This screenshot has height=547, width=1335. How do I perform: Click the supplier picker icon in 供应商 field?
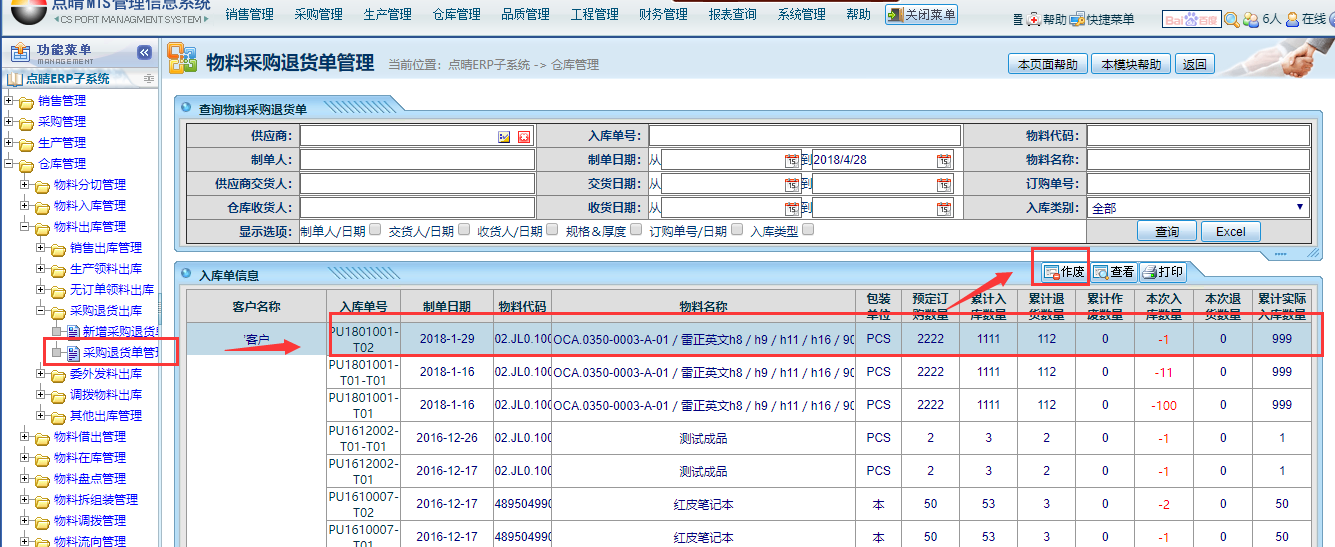pos(505,137)
